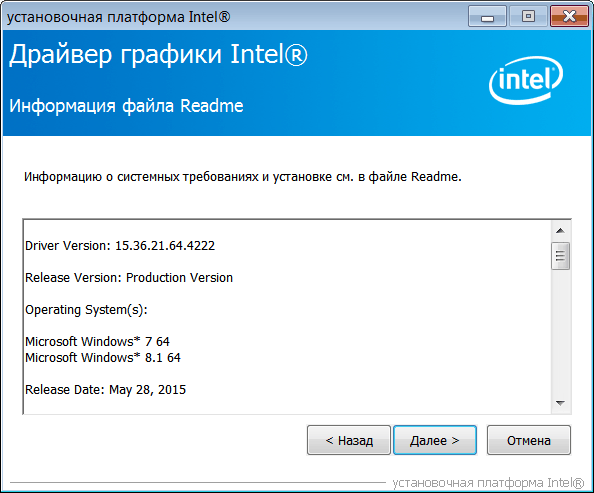Click the Driver Version line in the readme

tap(120, 246)
